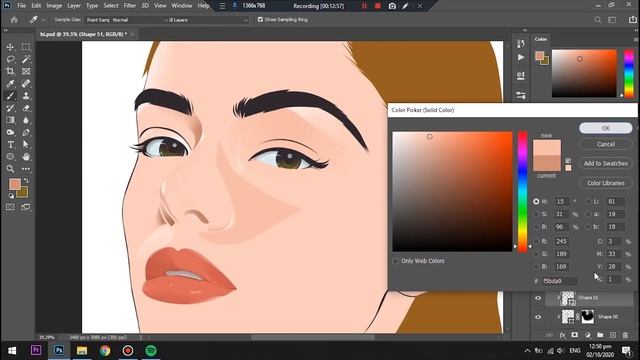Open the Window menu
Screen dimensions: 640x360
tap(182, 6)
